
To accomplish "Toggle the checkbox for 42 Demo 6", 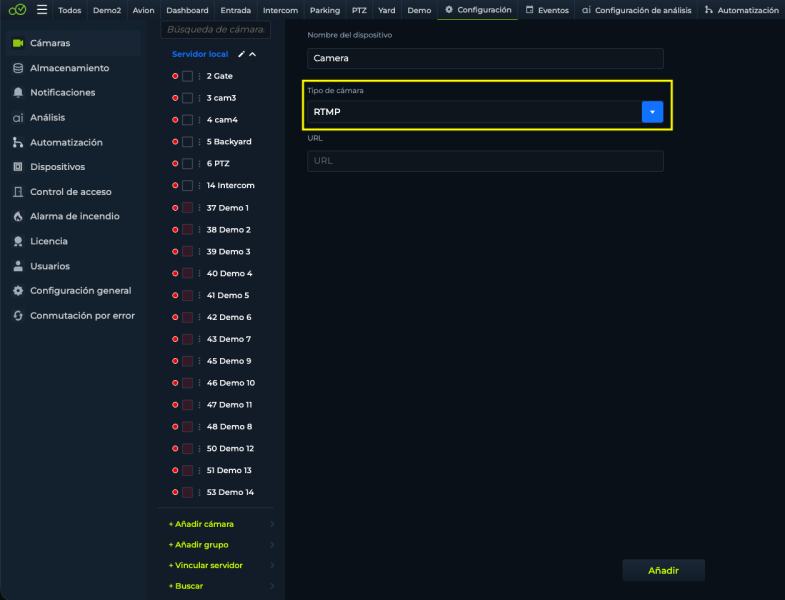I will 187,317.
